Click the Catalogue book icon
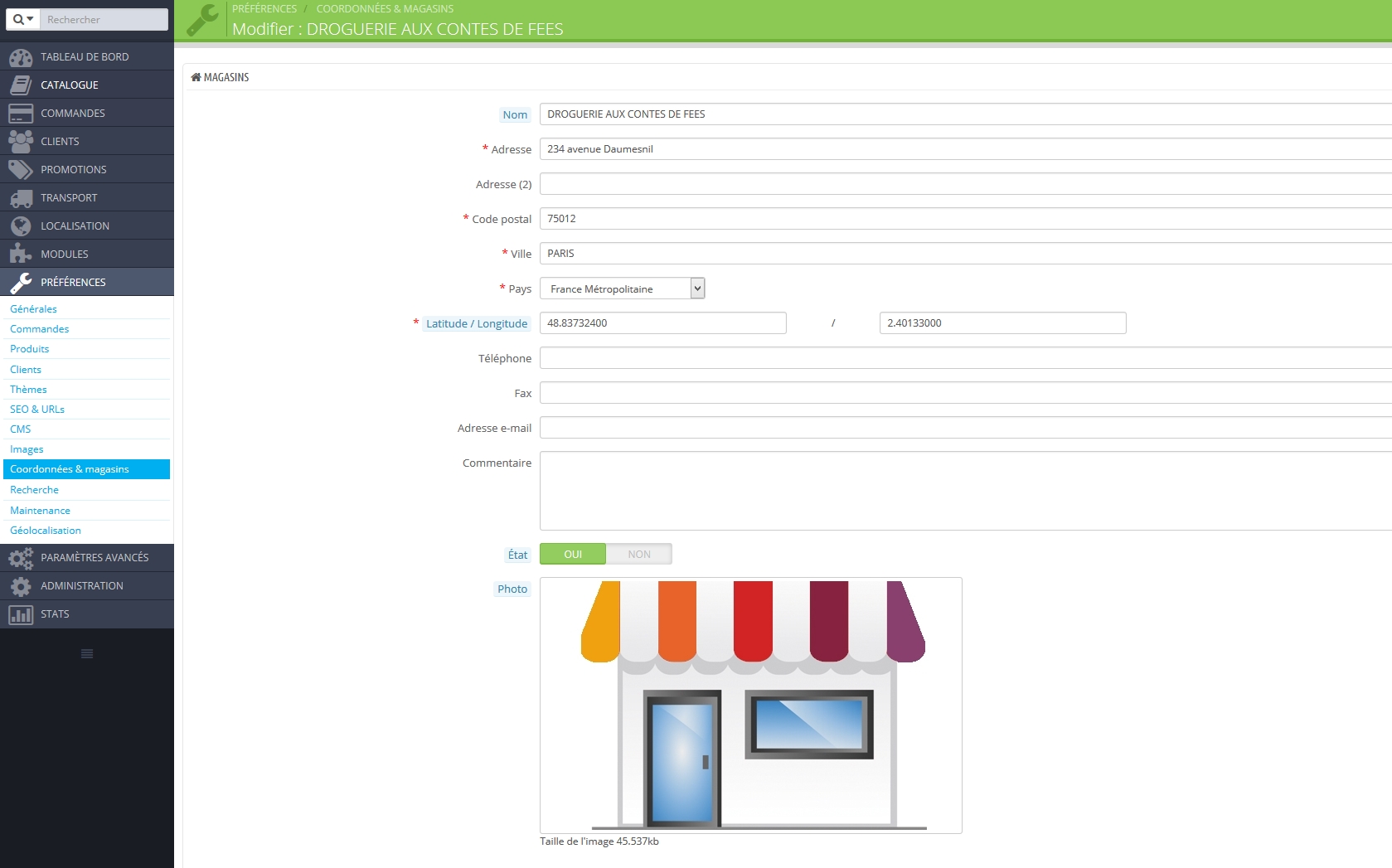Image resolution: width=1392 pixels, height=868 pixels. (21, 85)
